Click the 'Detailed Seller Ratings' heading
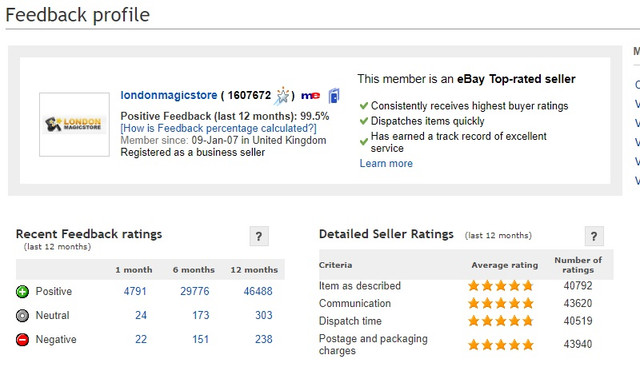This screenshot has width=640, height=370. pyautogui.click(x=386, y=234)
